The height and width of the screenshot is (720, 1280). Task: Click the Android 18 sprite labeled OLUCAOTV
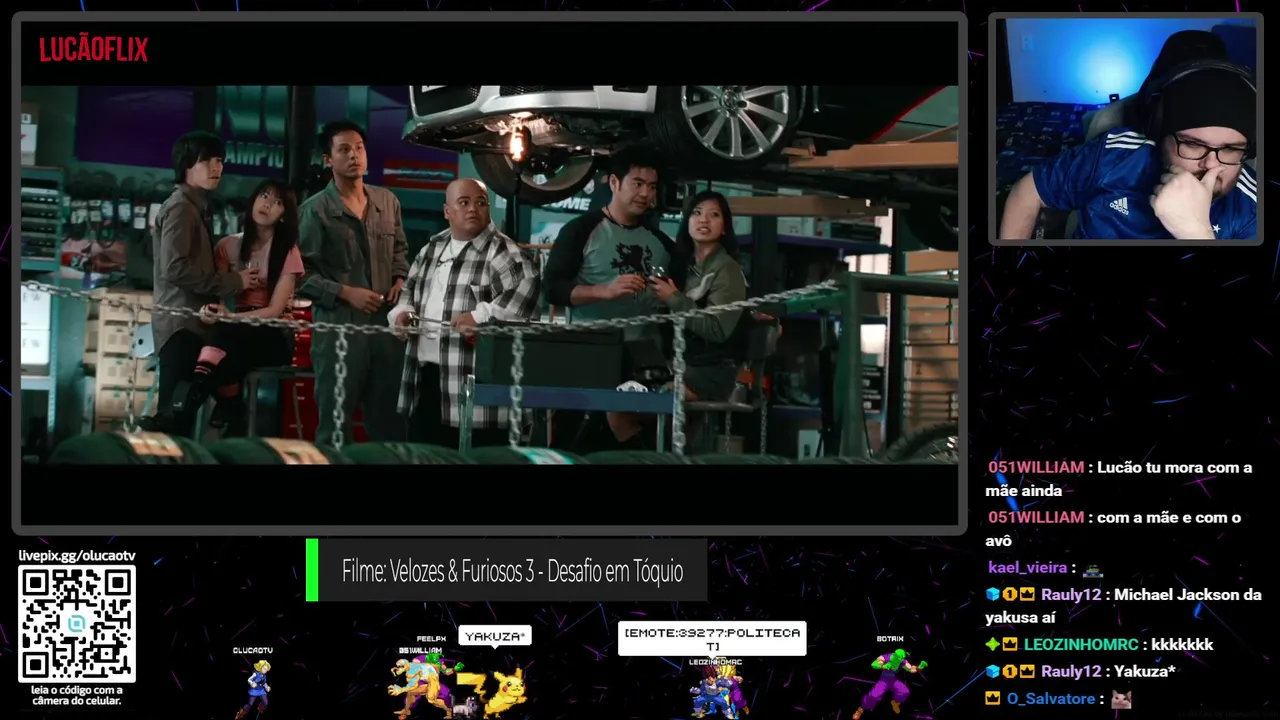pos(257,688)
